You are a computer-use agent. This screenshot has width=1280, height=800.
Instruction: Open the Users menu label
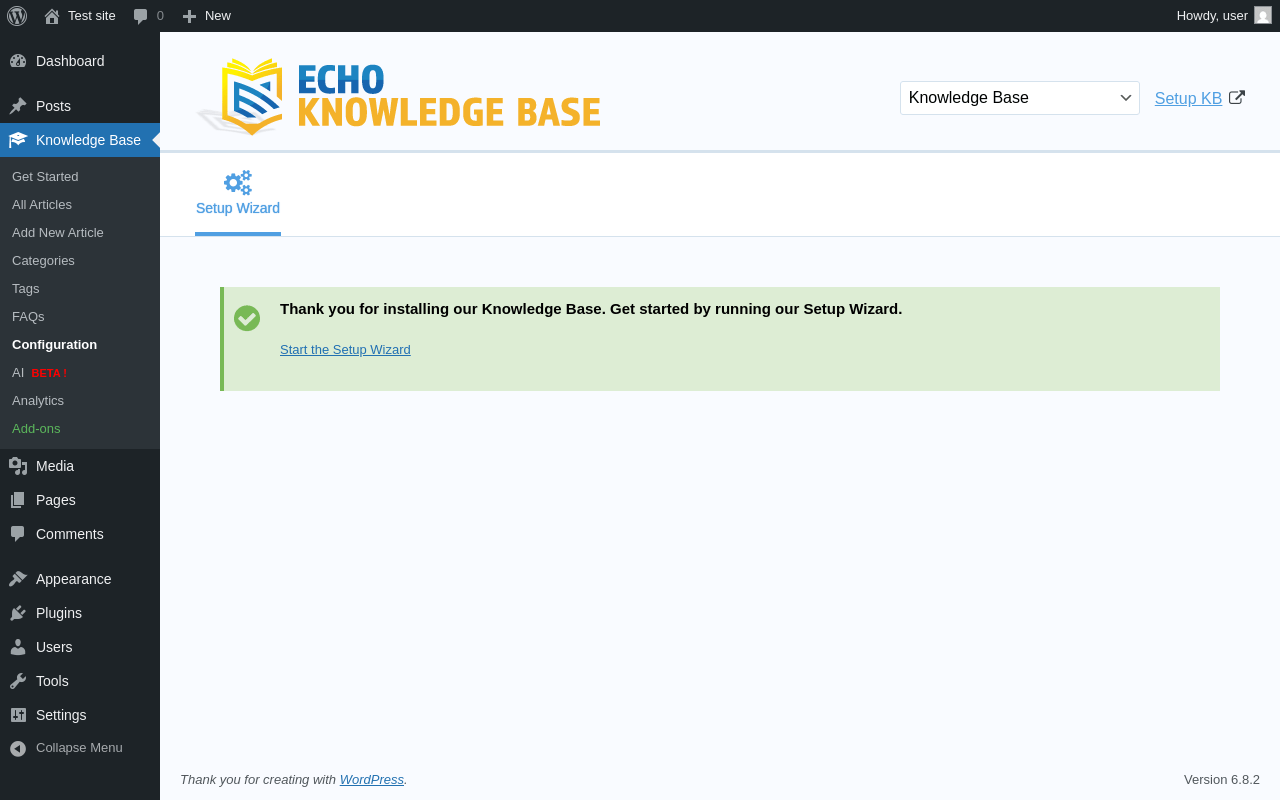pos(54,647)
